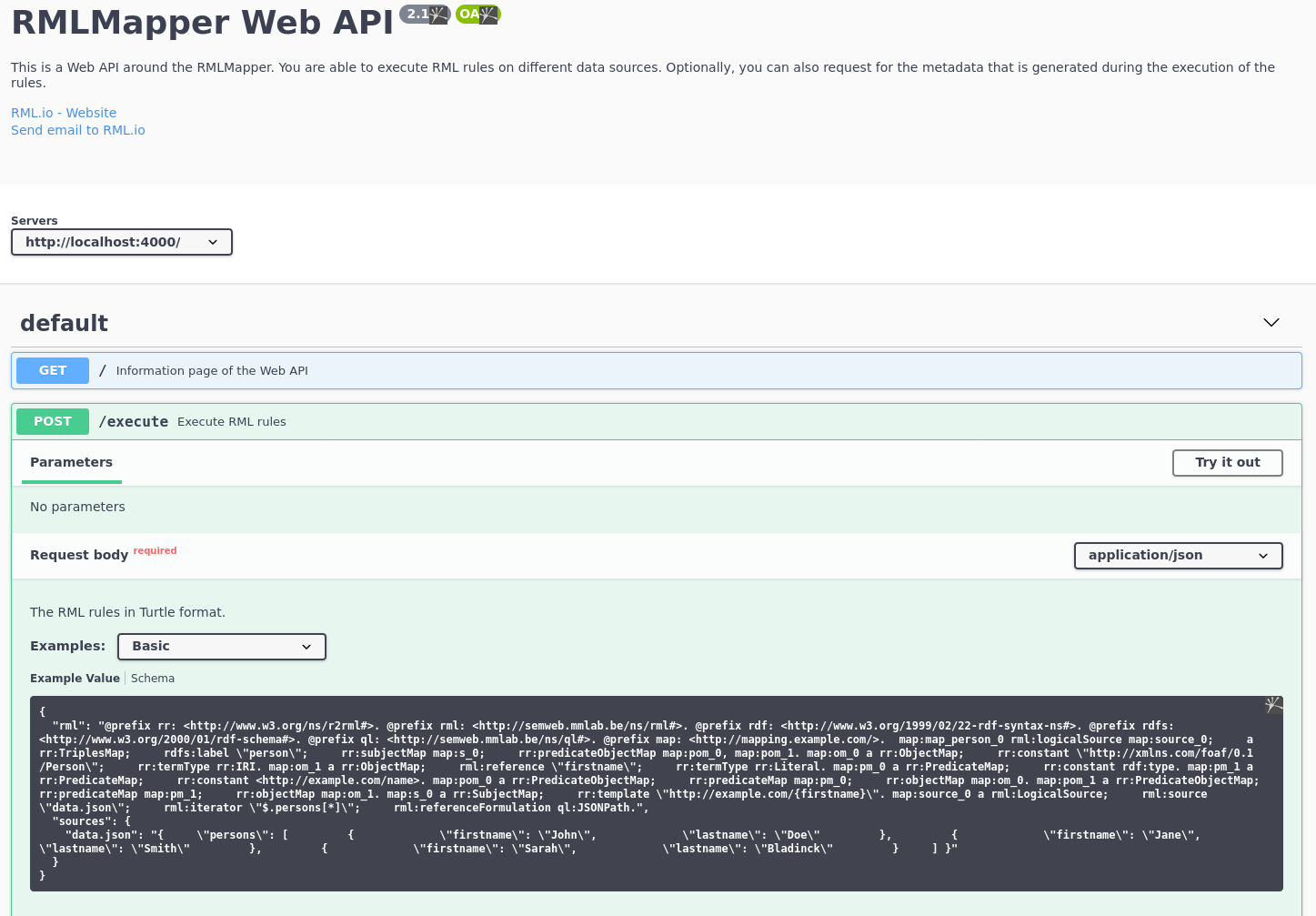
Task: Click the 'No parameters' text
Action: [x=77, y=507]
